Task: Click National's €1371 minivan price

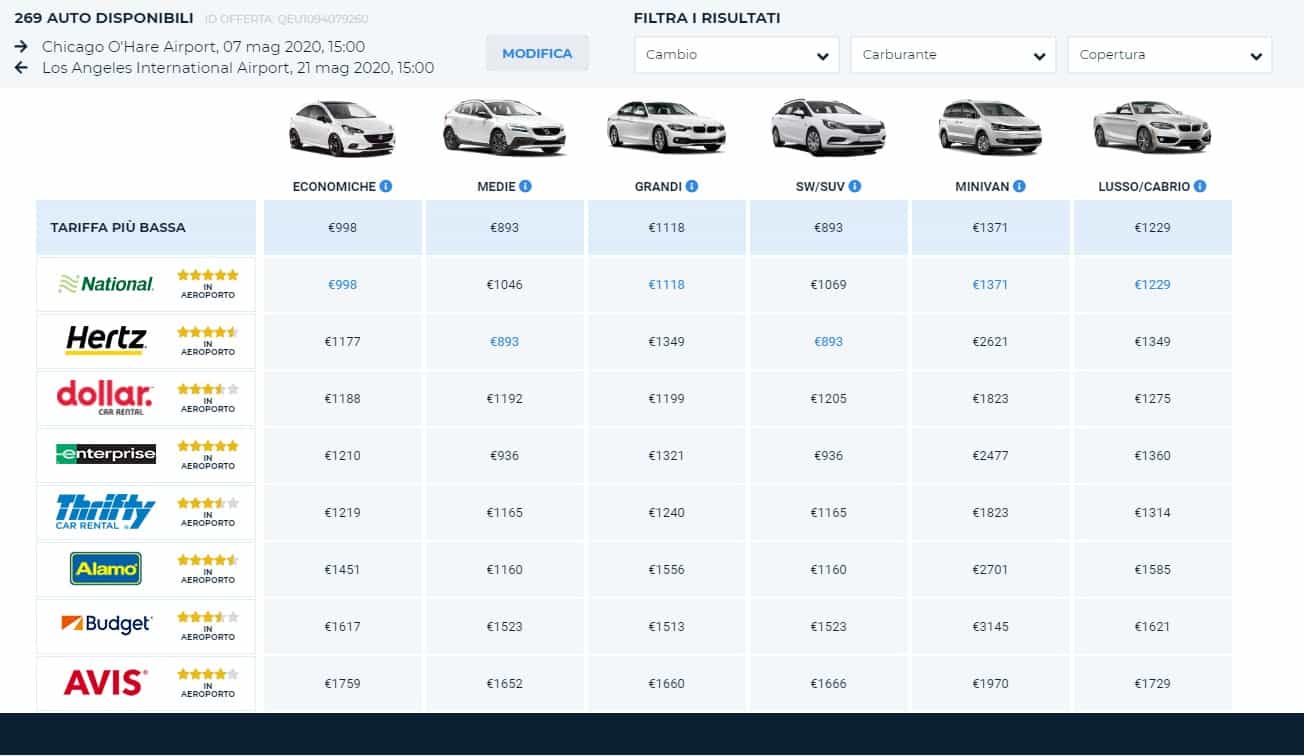Action: point(990,284)
